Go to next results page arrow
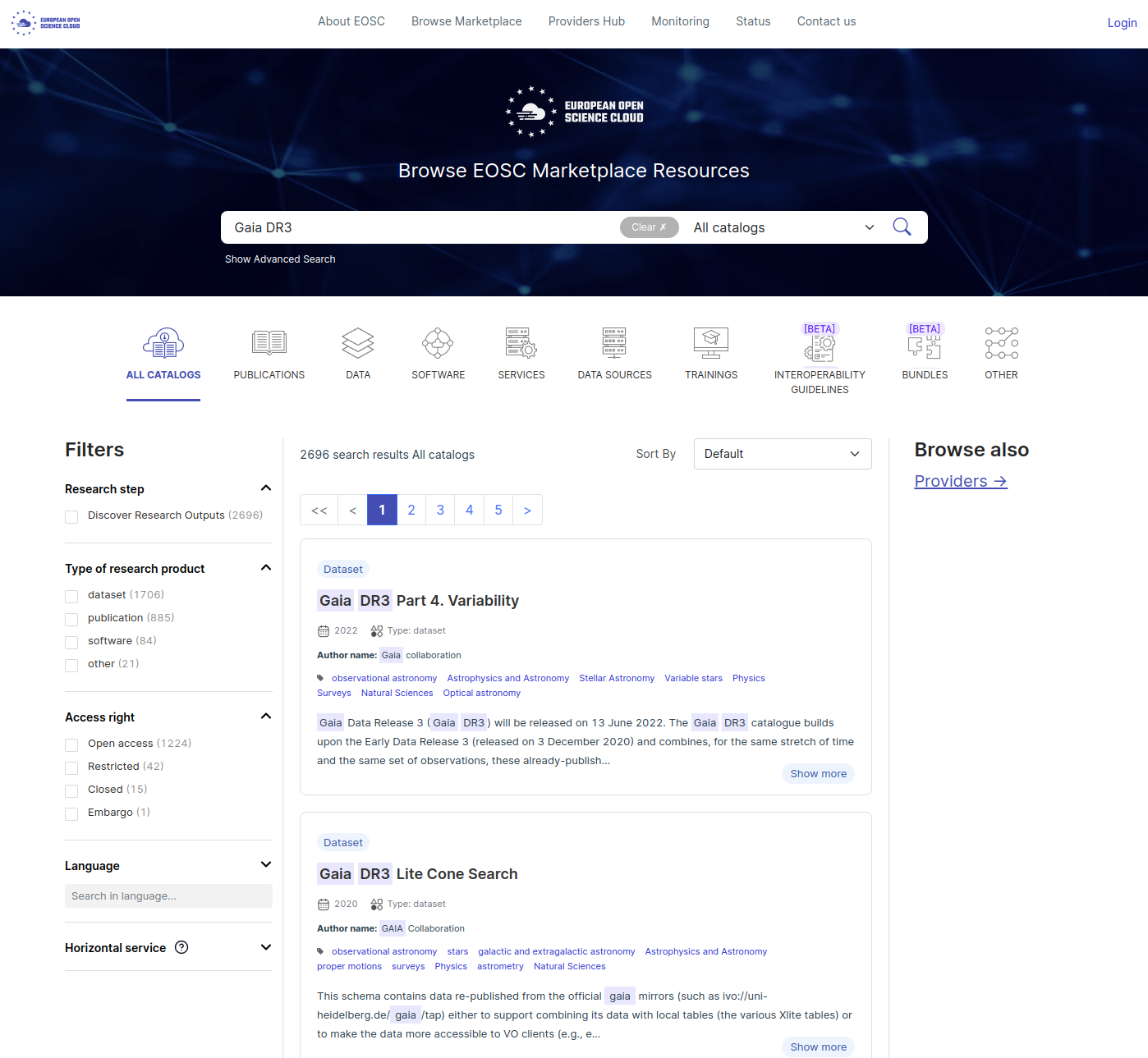Image resolution: width=1148 pixels, height=1058 pixels. tap(527, 511)
